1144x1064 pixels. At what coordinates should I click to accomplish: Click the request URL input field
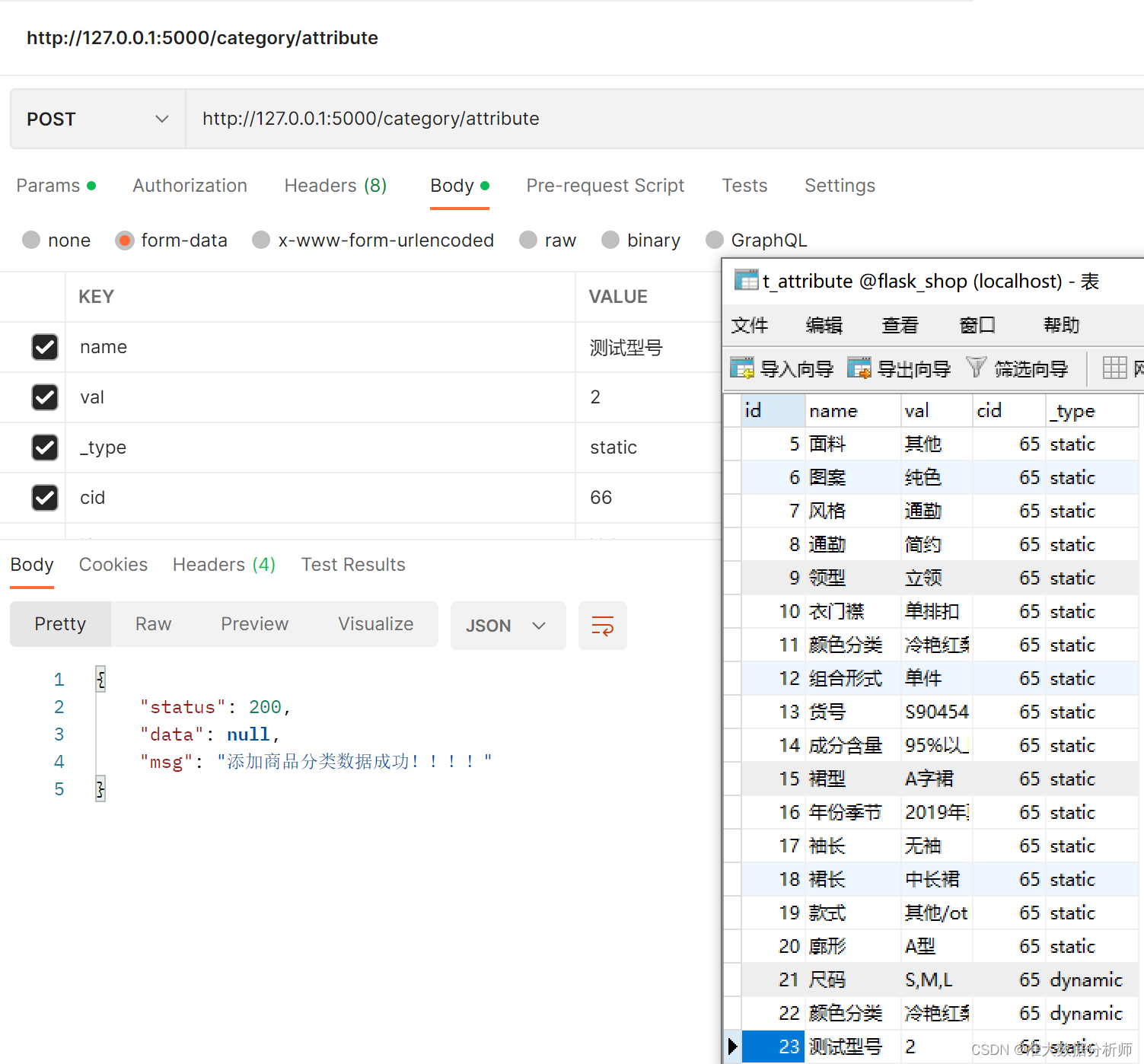pyautogui.click(x=664, y=119)
